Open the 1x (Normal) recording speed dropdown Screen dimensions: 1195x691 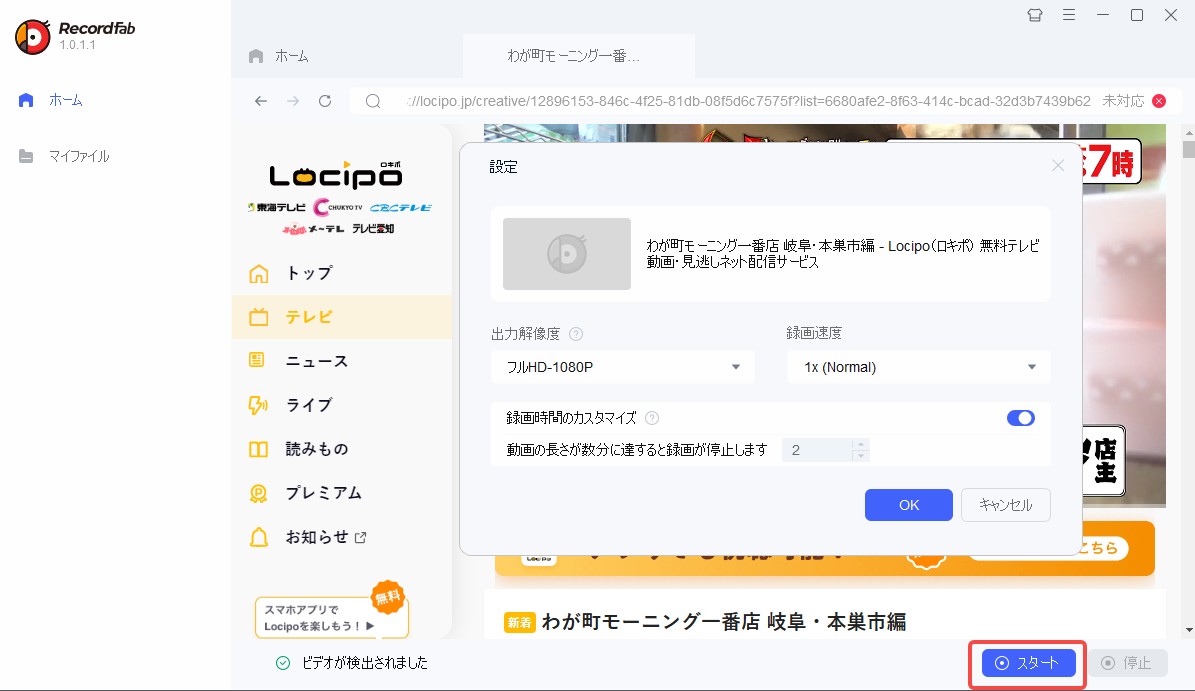tap(918, 367)
